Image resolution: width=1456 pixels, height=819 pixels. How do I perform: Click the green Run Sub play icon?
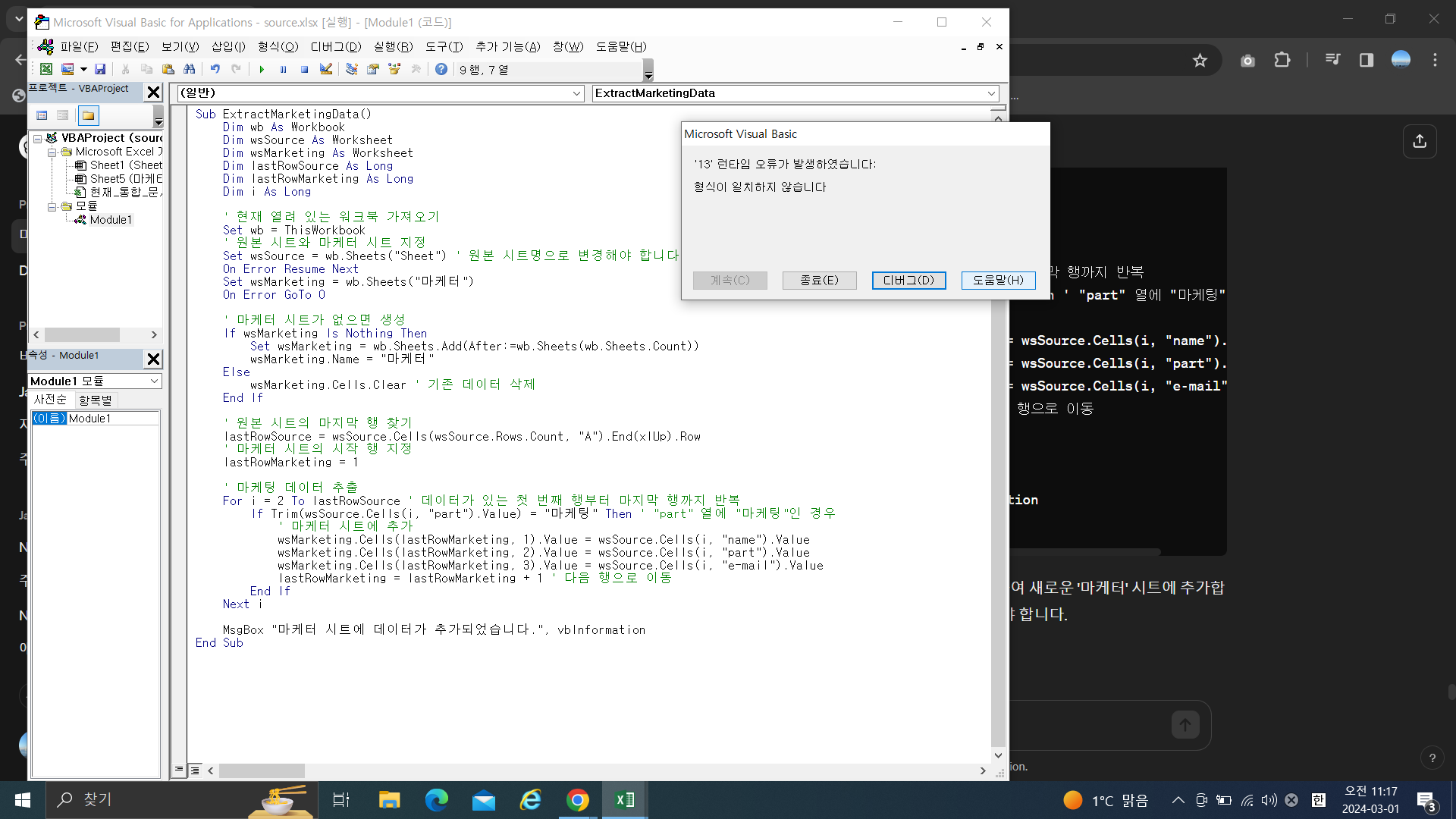pos(262,69)
